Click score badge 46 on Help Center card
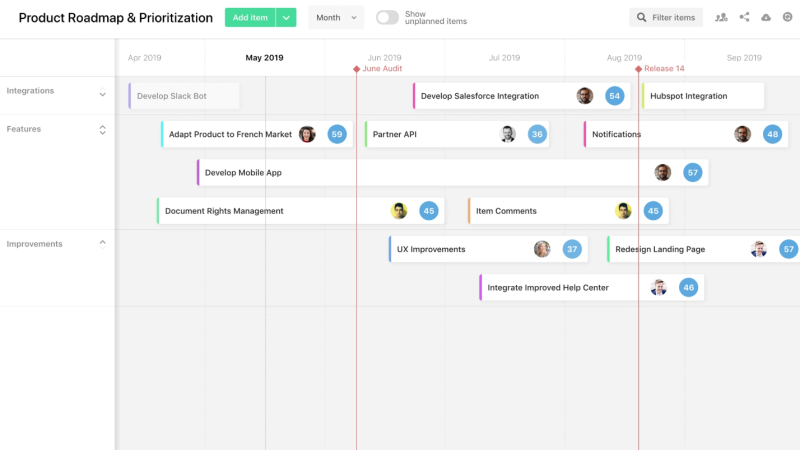The width and height of the screenshot is (800, 450). pos(688,287)
